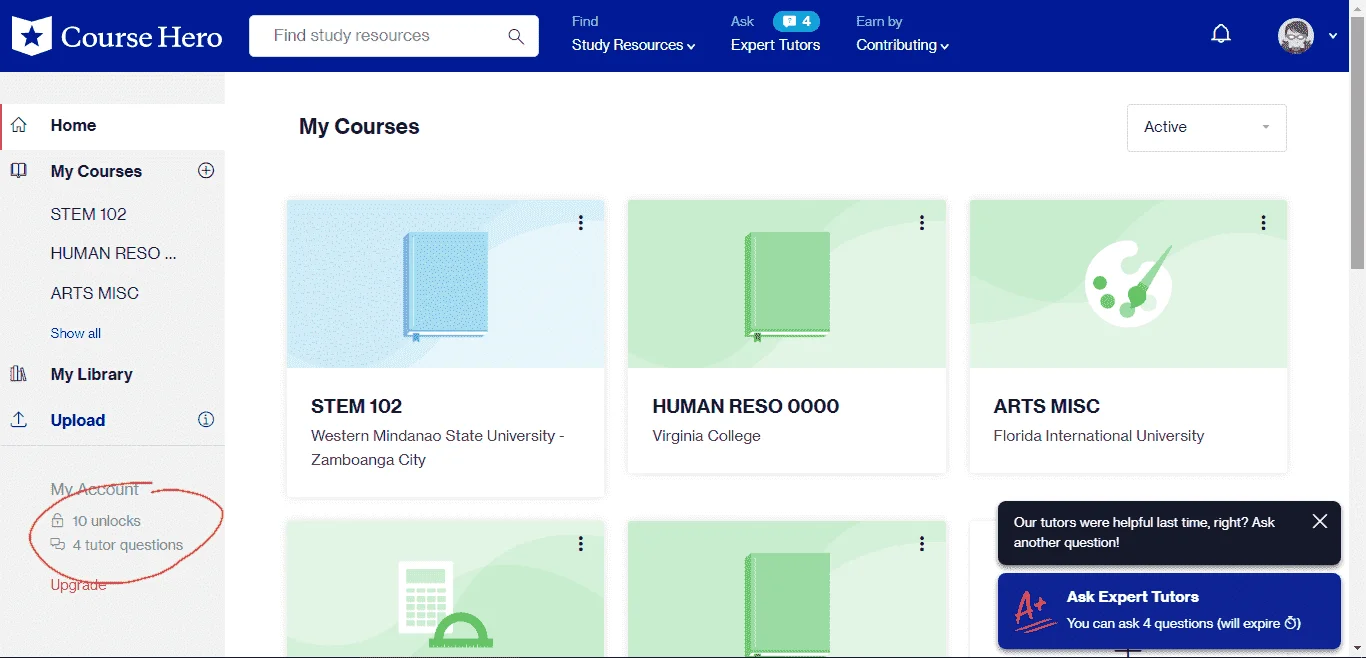Click Western Mindanao State University text
The height and width of the screenshot is (658, 1366).
pos(438,448)
